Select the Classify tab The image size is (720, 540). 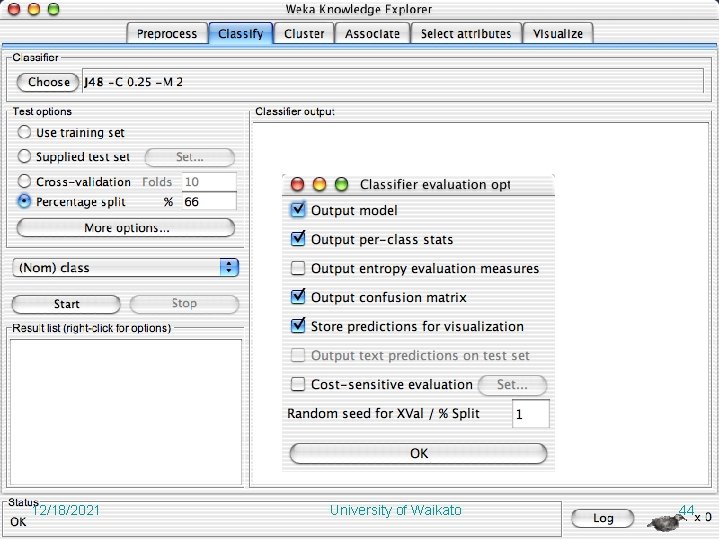pos(241,34)
